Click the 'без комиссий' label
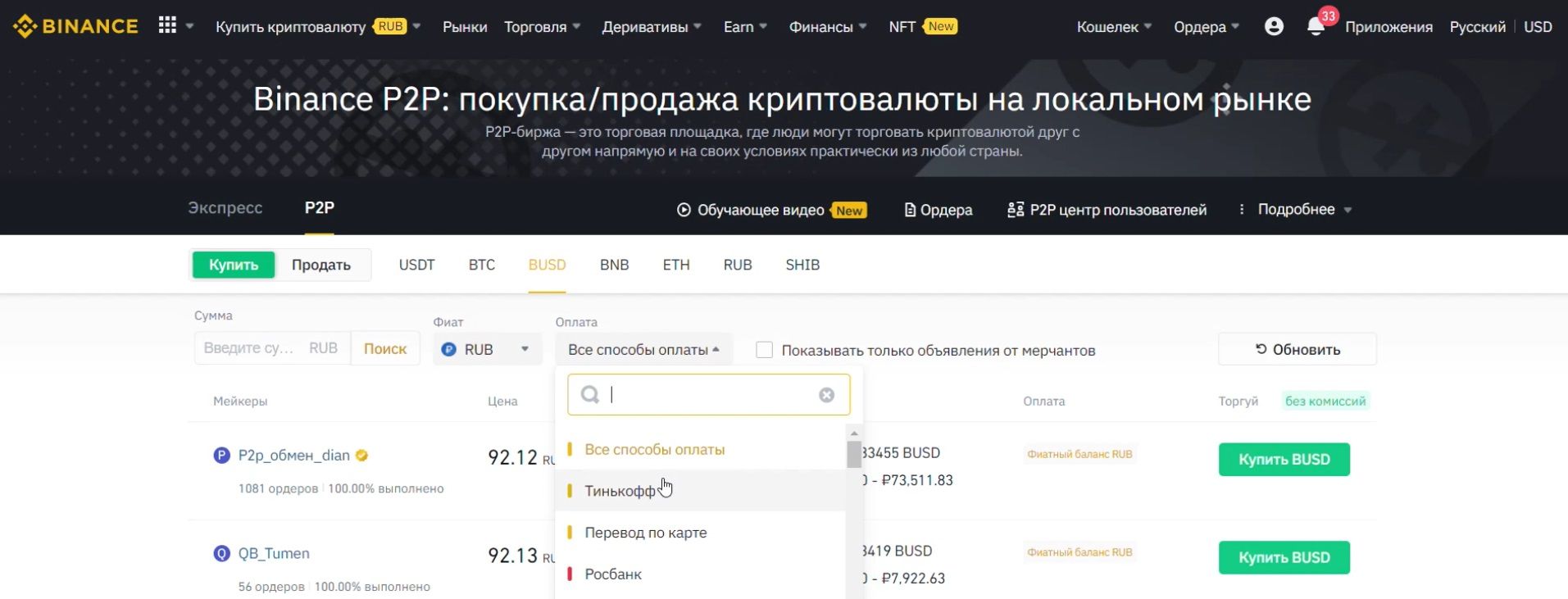Screen dimensions: 1568x599 click(x=1325, y=401)
